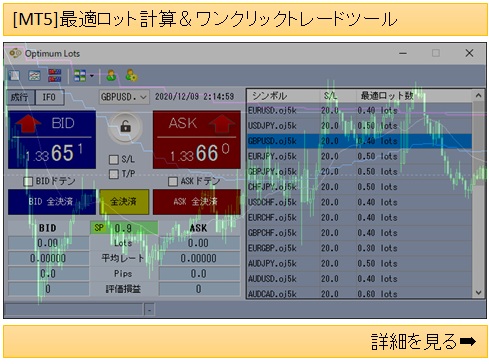The image size is (489, 364).
Task: Click the red and blue panels toolbar icon
Action: pyautogui.click(x=55, y=76)
